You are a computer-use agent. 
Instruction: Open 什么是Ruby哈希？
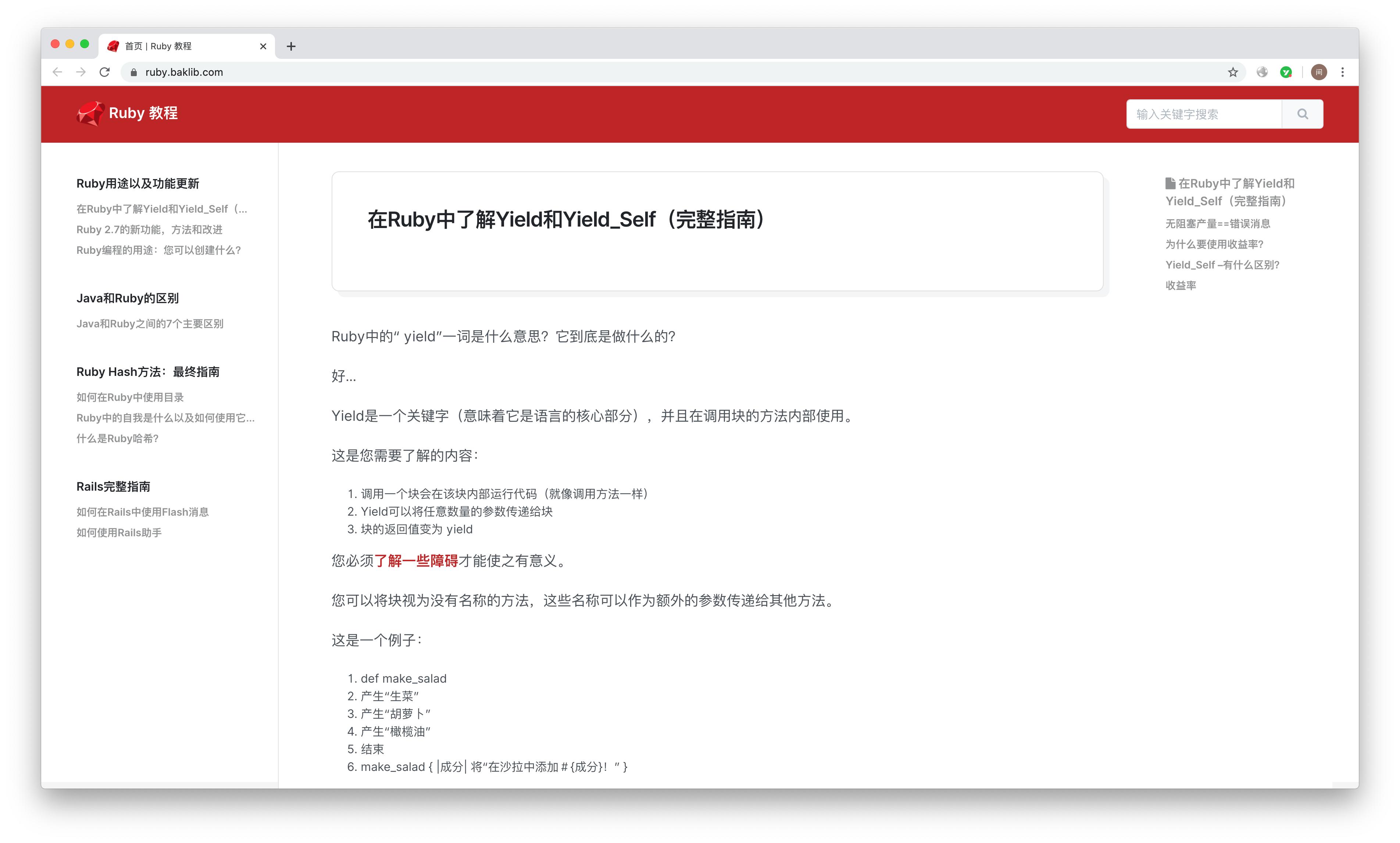tap(118, 438)
